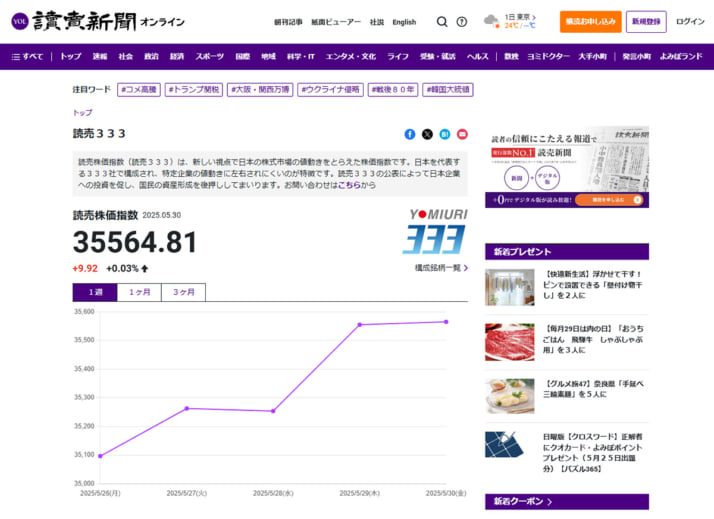Click the #大阪・関西万博 keyword tag
Viewport: 714px width, 519px height.
260,90
